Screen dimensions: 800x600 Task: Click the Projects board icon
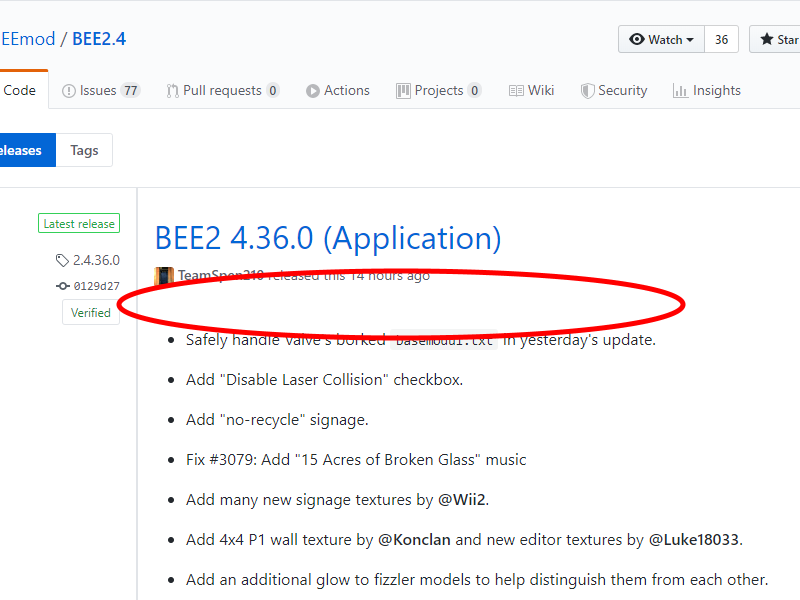tap(403, 91)
